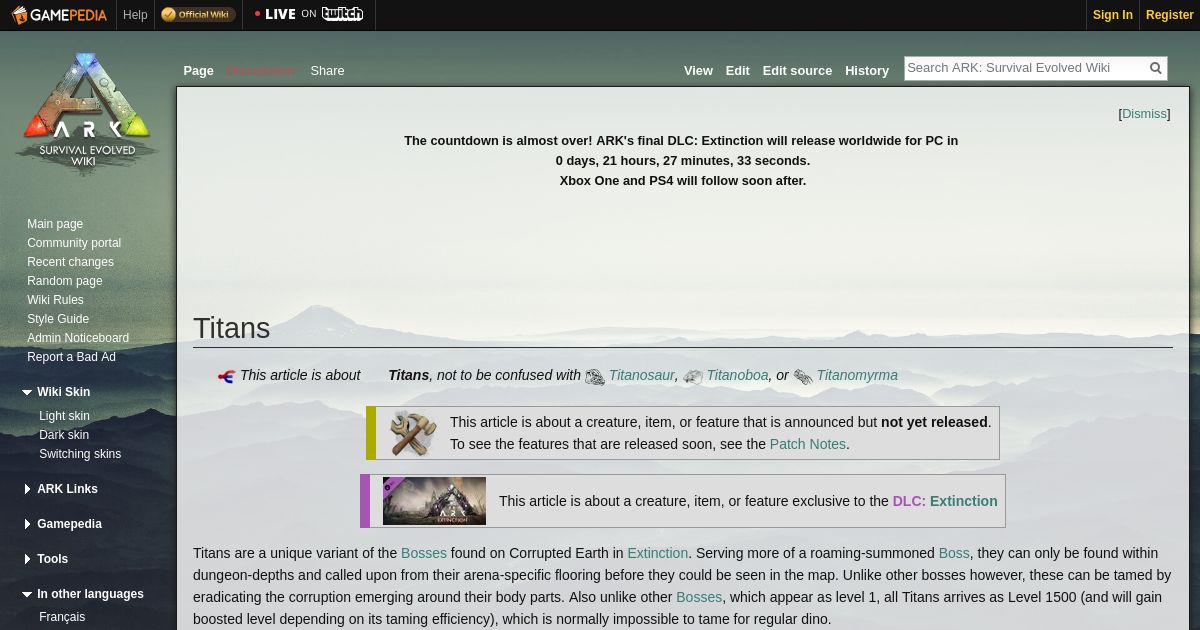Open the Share menu
Viewport: 1200px width, 630px height.
(327, 71)
